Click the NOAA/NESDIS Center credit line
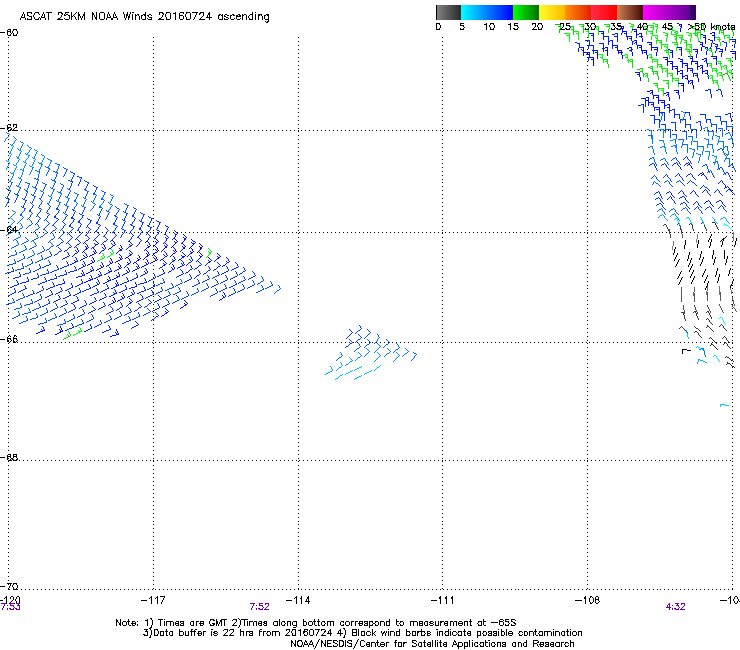This screenshot has height=650, width=740. pos(432,644)
